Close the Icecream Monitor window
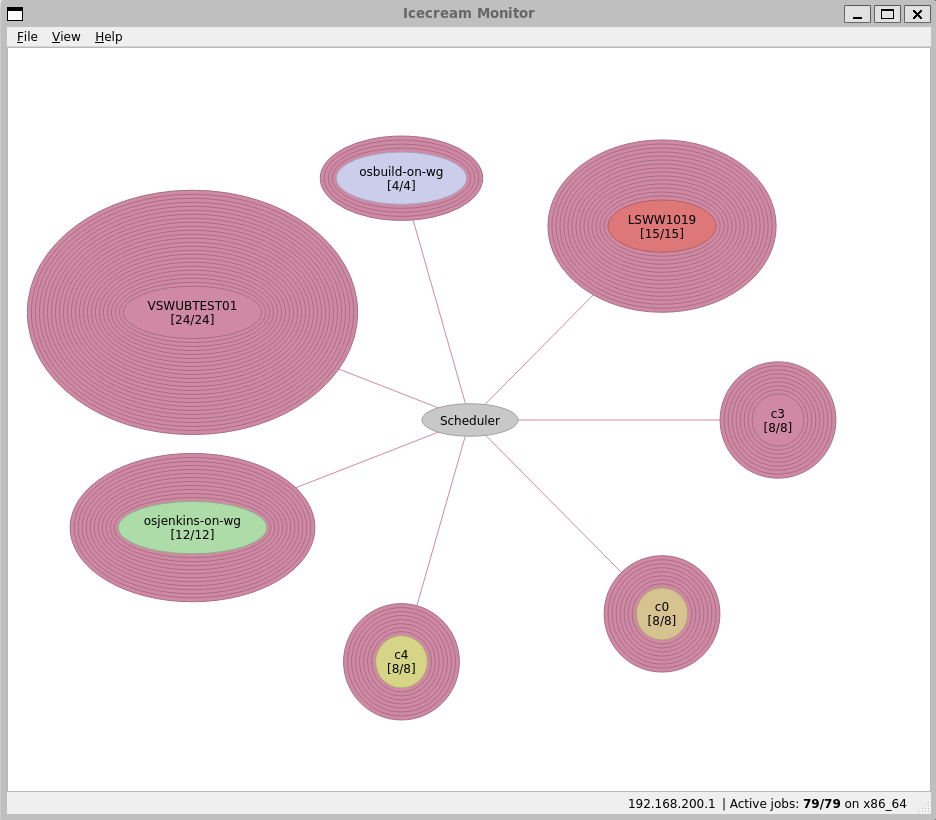This screenshot has height=820, width=936. click(917, 14)
